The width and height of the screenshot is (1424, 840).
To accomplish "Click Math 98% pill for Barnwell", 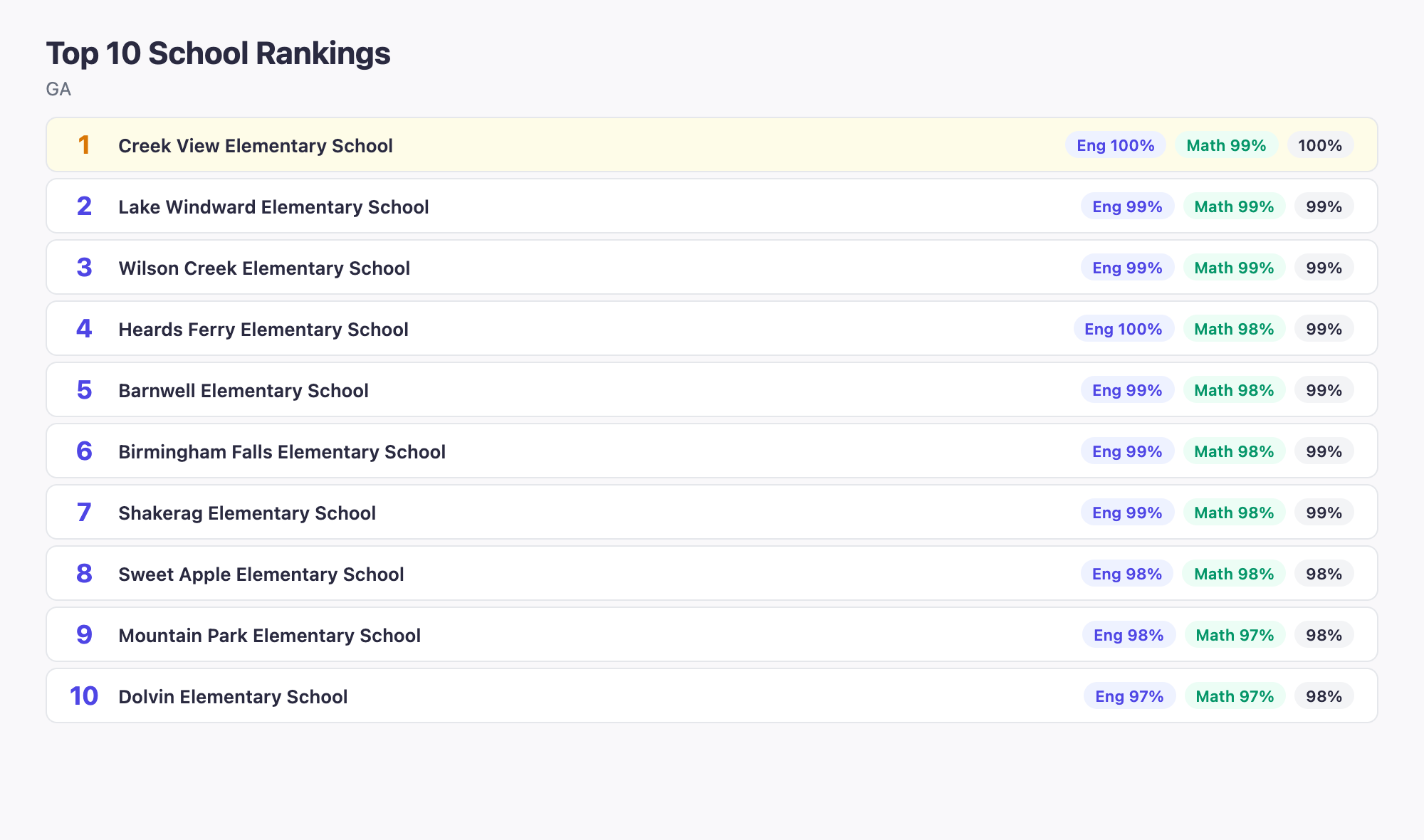I will [x=1234, y=390].
